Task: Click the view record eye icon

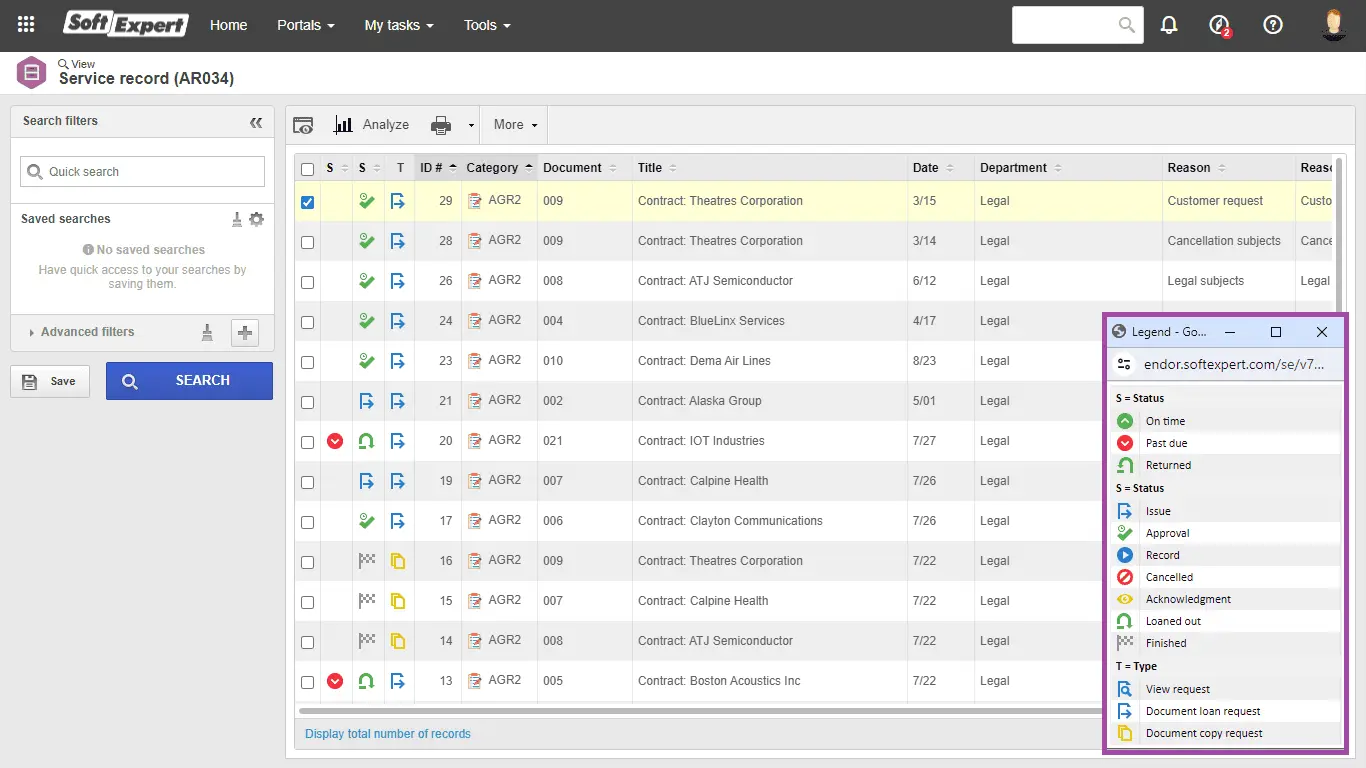Action: tap(303, 125)
